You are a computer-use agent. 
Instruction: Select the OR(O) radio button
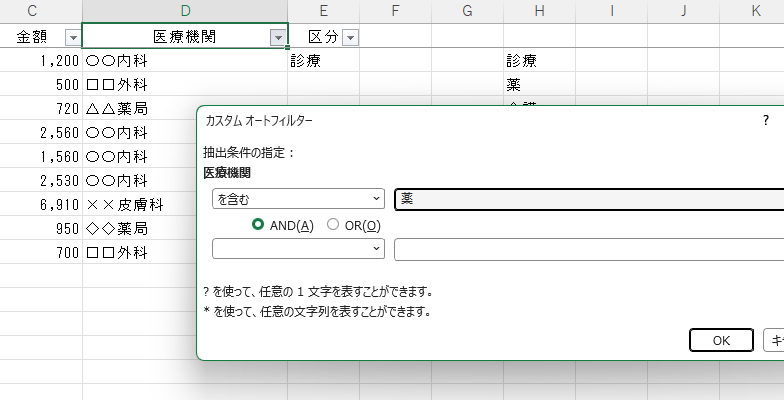tap(333, 225)
